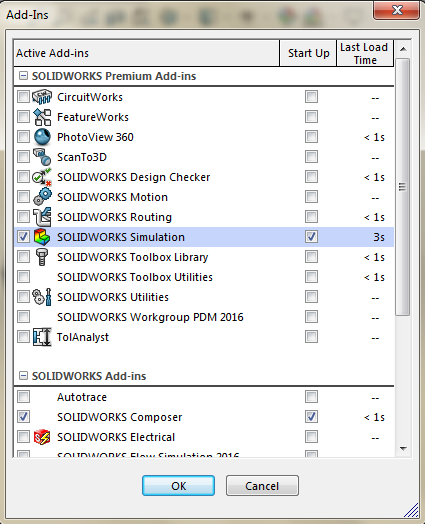The width and height of the screenshot is (425, 524).
Task: Uncheck SOLIDWORKS Composer Start Up checkbox
Action: tap(311, 417)
